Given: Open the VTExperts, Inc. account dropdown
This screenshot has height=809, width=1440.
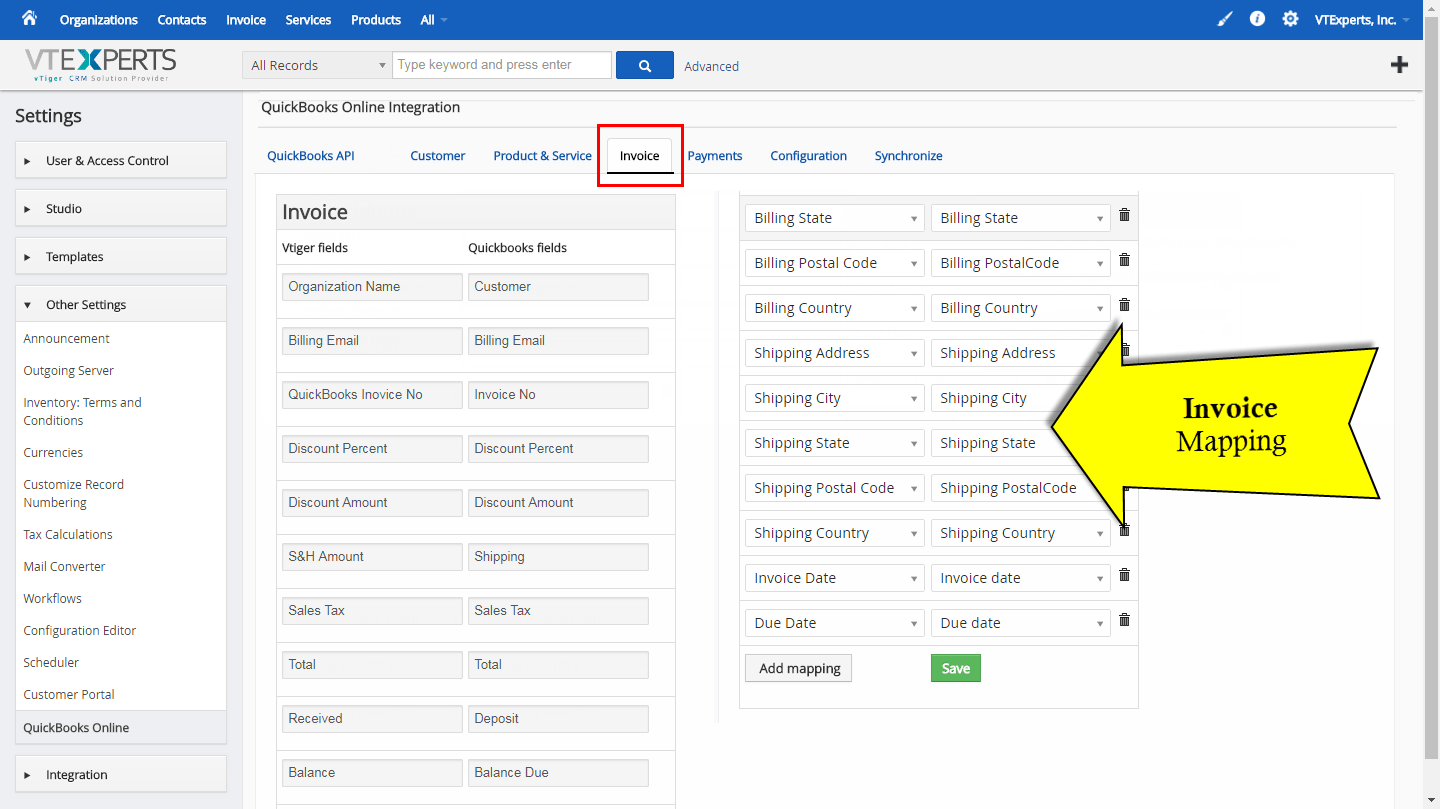Looking at the screenshot, I should pyautogui.click(x=1362, y=18).
